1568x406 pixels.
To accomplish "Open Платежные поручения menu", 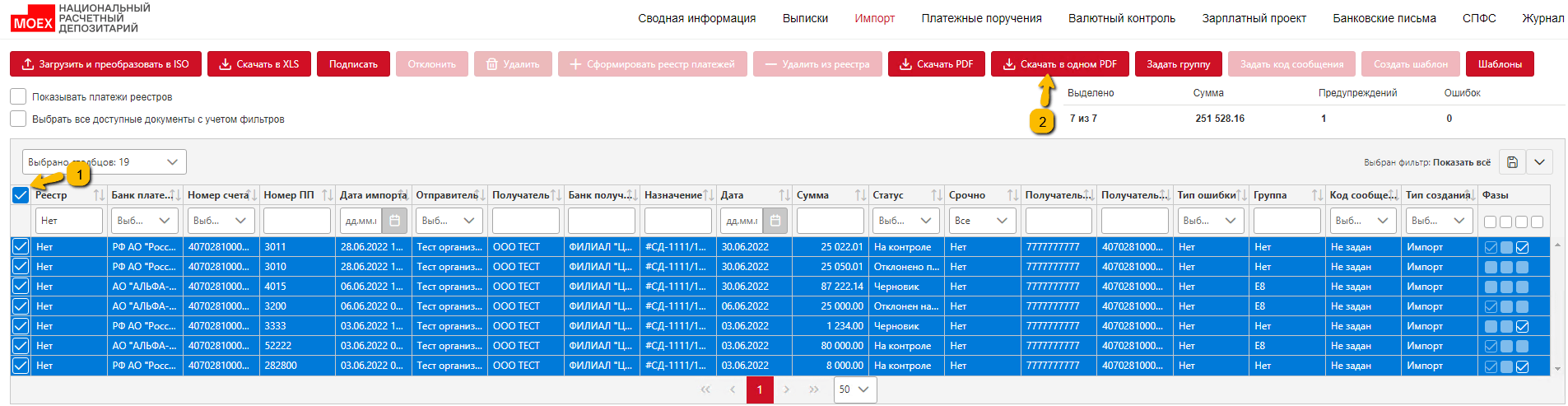I will tap(981, 18).
